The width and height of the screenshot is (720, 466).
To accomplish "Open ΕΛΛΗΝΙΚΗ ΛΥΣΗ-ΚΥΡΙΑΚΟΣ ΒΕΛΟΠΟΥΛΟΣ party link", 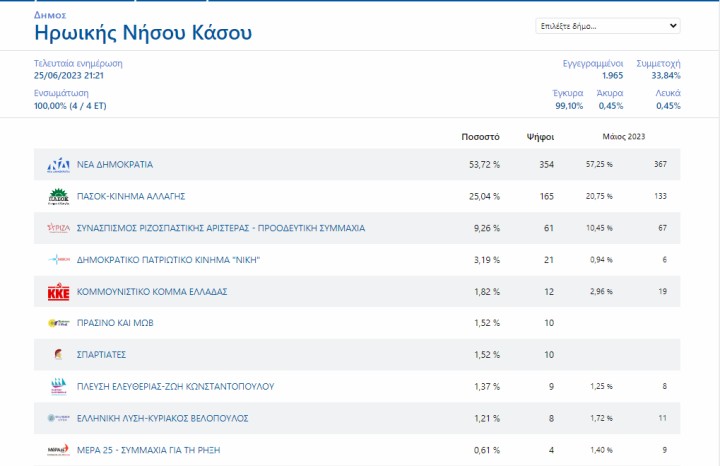I will [x=162, y=418].
